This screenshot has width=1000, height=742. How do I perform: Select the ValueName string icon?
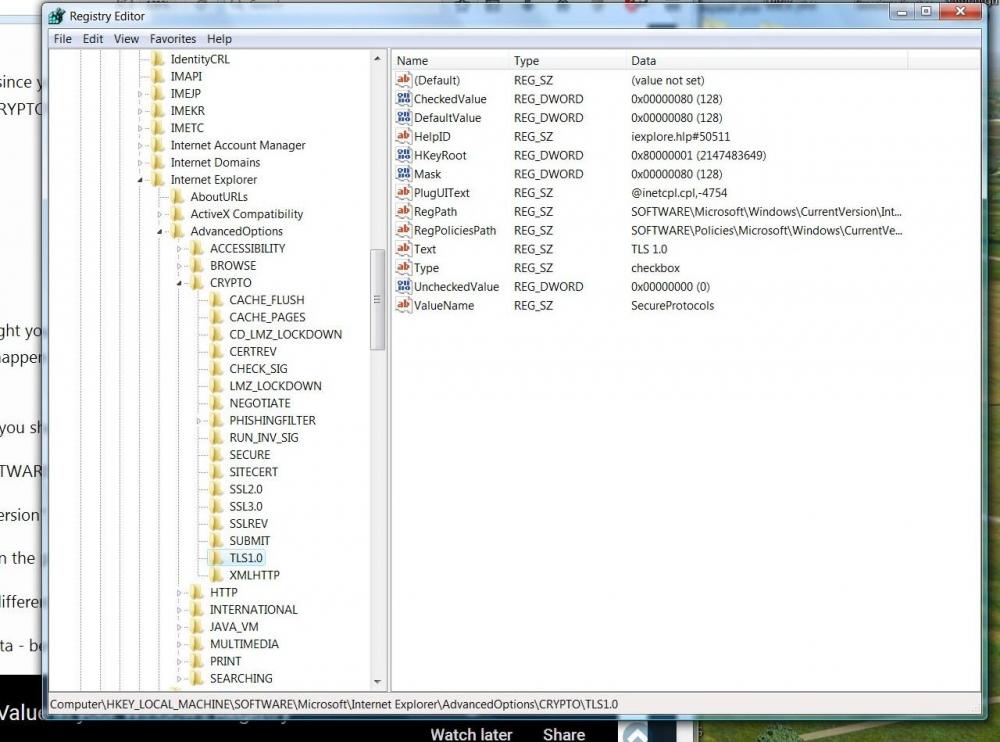coord(404,305)
